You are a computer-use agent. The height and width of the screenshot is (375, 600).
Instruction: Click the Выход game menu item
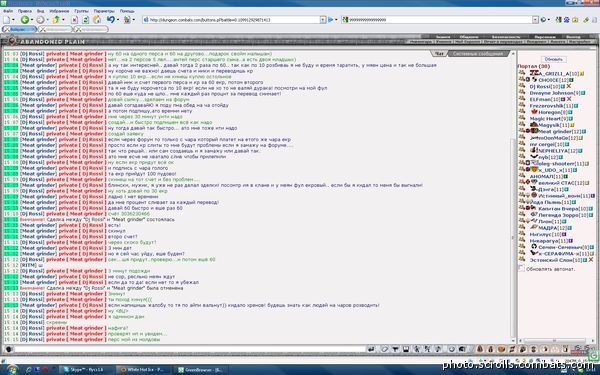(x=573, y=37)
